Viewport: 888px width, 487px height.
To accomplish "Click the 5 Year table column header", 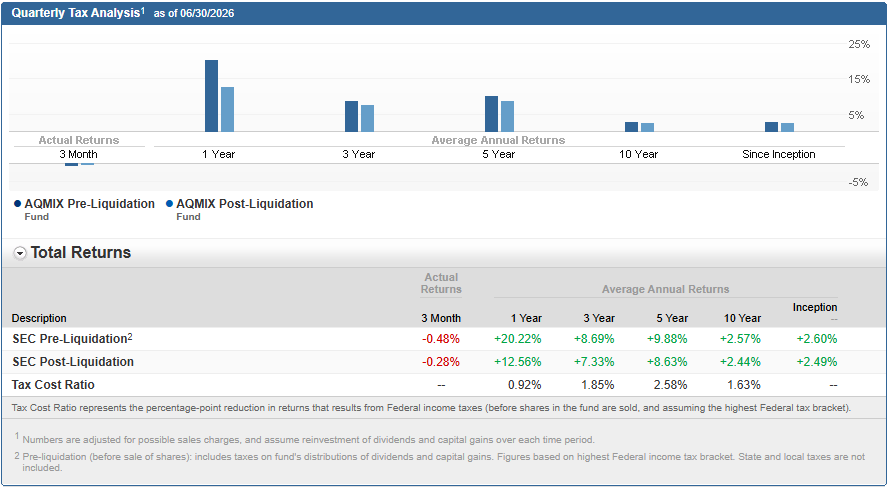I will [672, 318].
